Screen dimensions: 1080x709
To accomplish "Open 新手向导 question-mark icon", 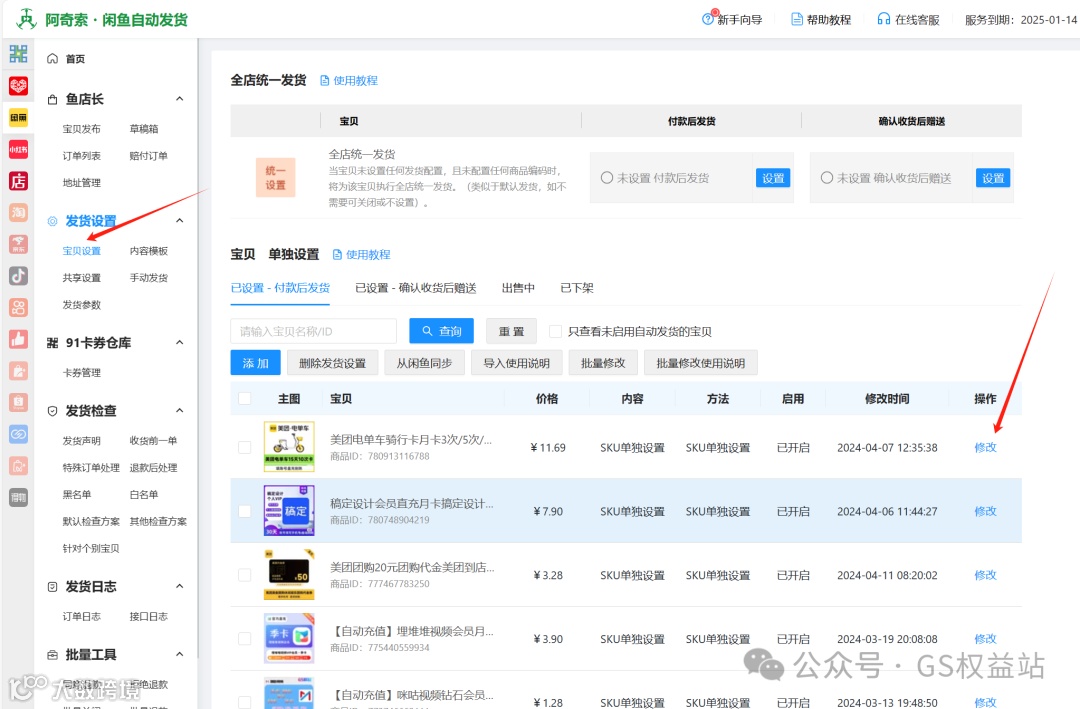I will coord(708,19).
